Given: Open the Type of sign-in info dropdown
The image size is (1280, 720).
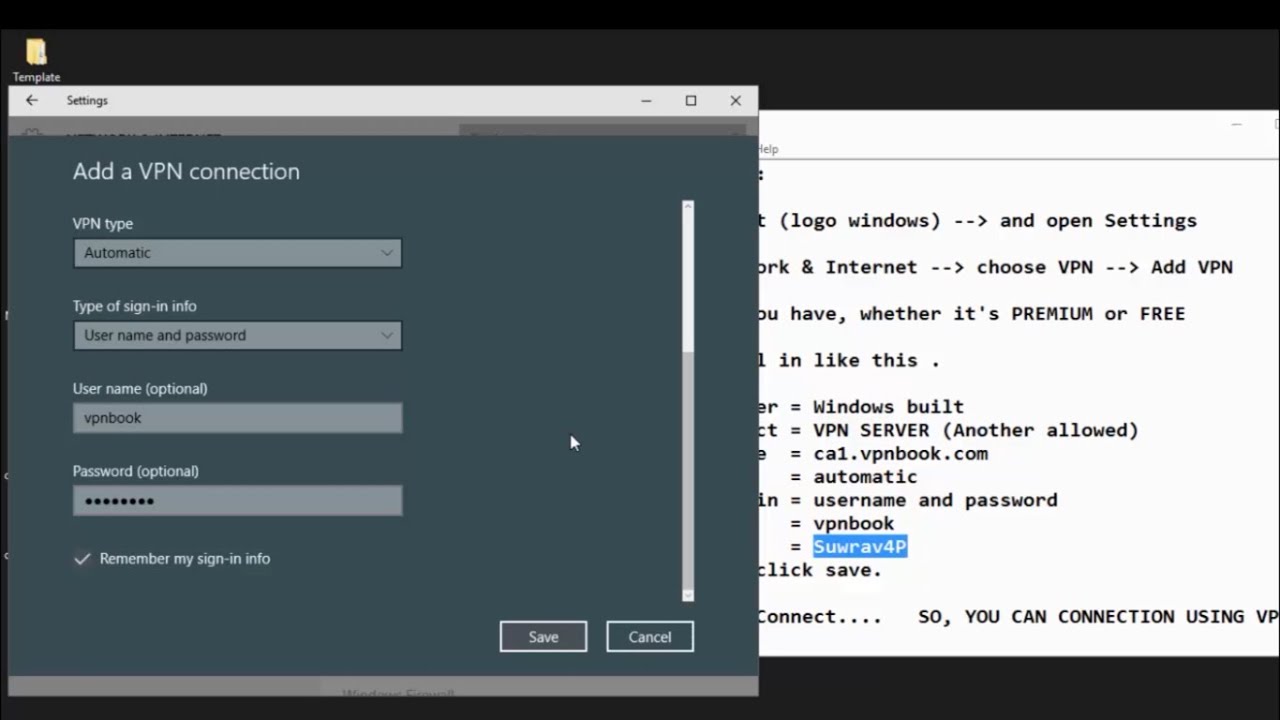Looking at the screenshot, I should 237,335.
